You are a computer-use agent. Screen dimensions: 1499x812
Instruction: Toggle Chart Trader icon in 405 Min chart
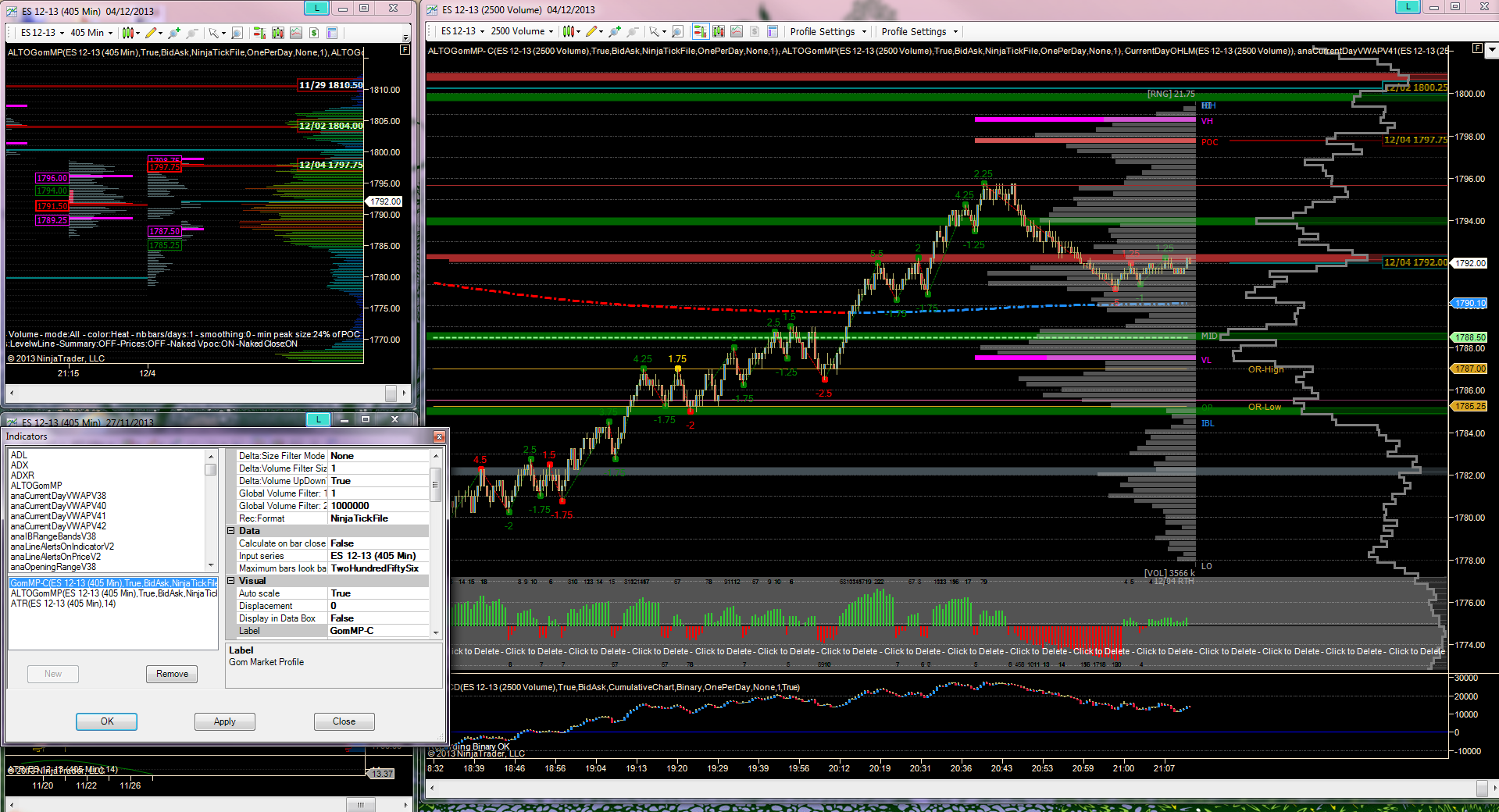pos(259,33)
